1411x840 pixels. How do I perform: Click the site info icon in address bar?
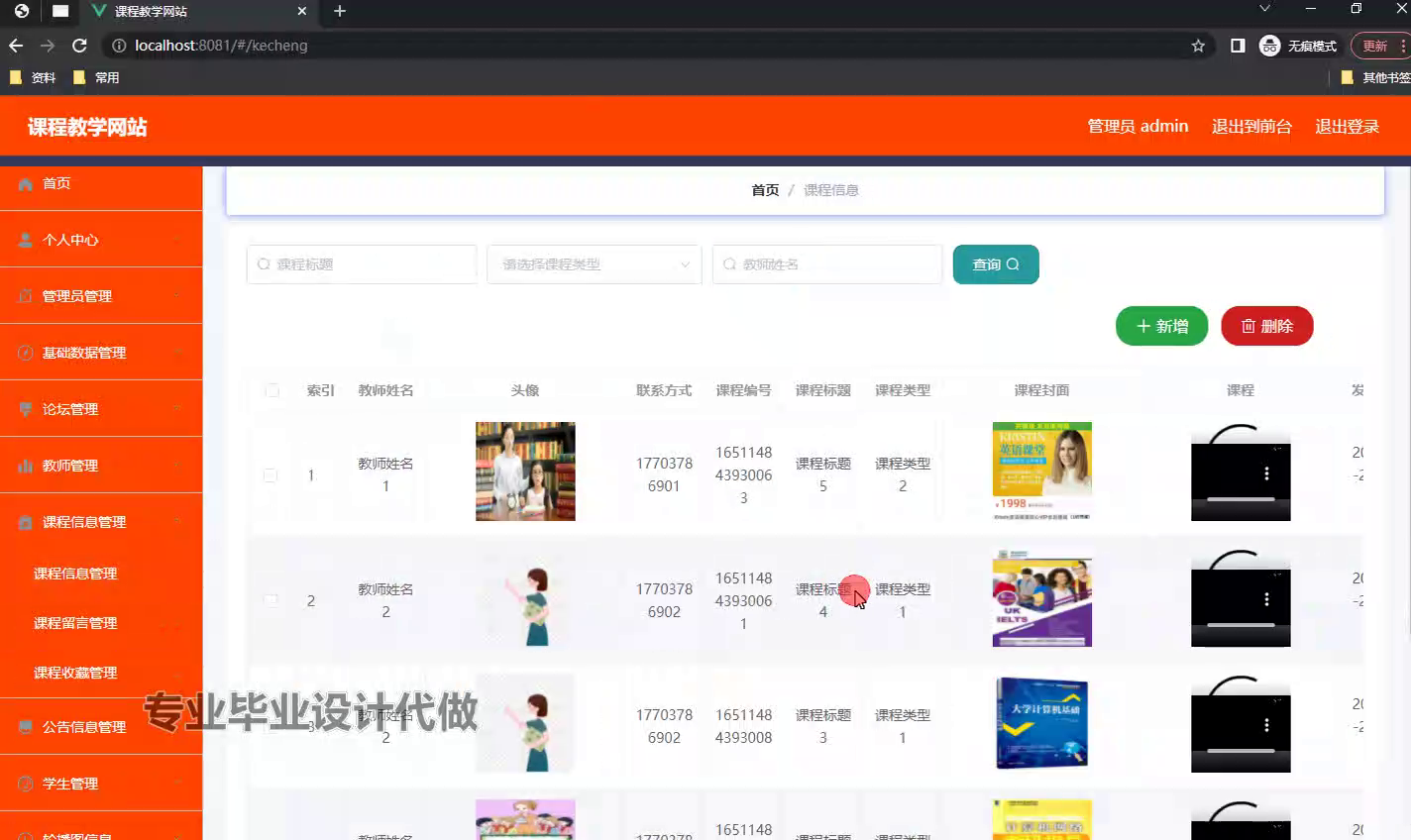click(x=119, y=46)
